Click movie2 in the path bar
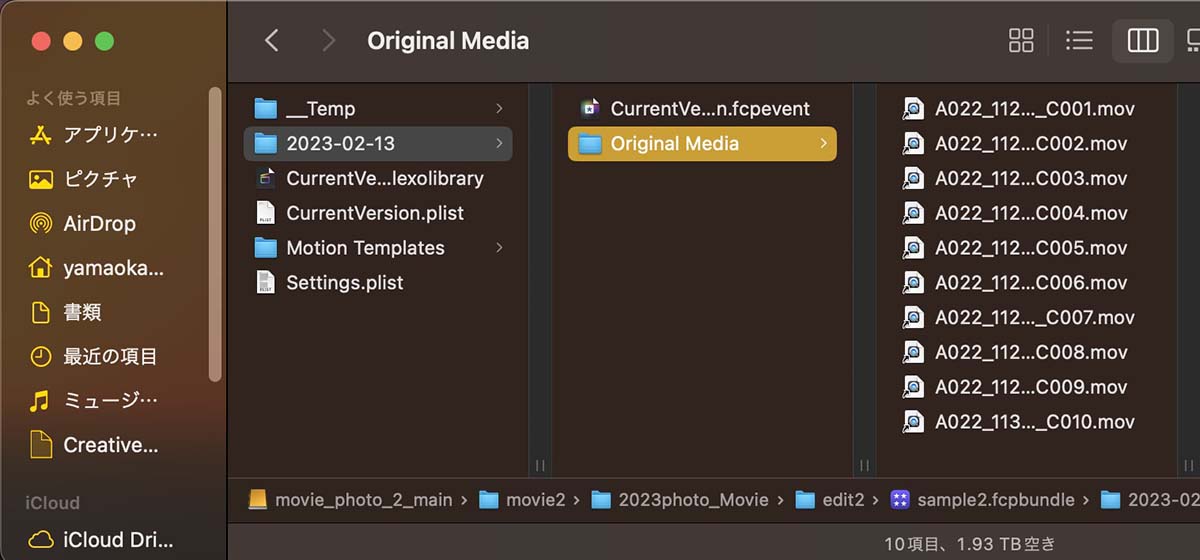 coord(522,499)
